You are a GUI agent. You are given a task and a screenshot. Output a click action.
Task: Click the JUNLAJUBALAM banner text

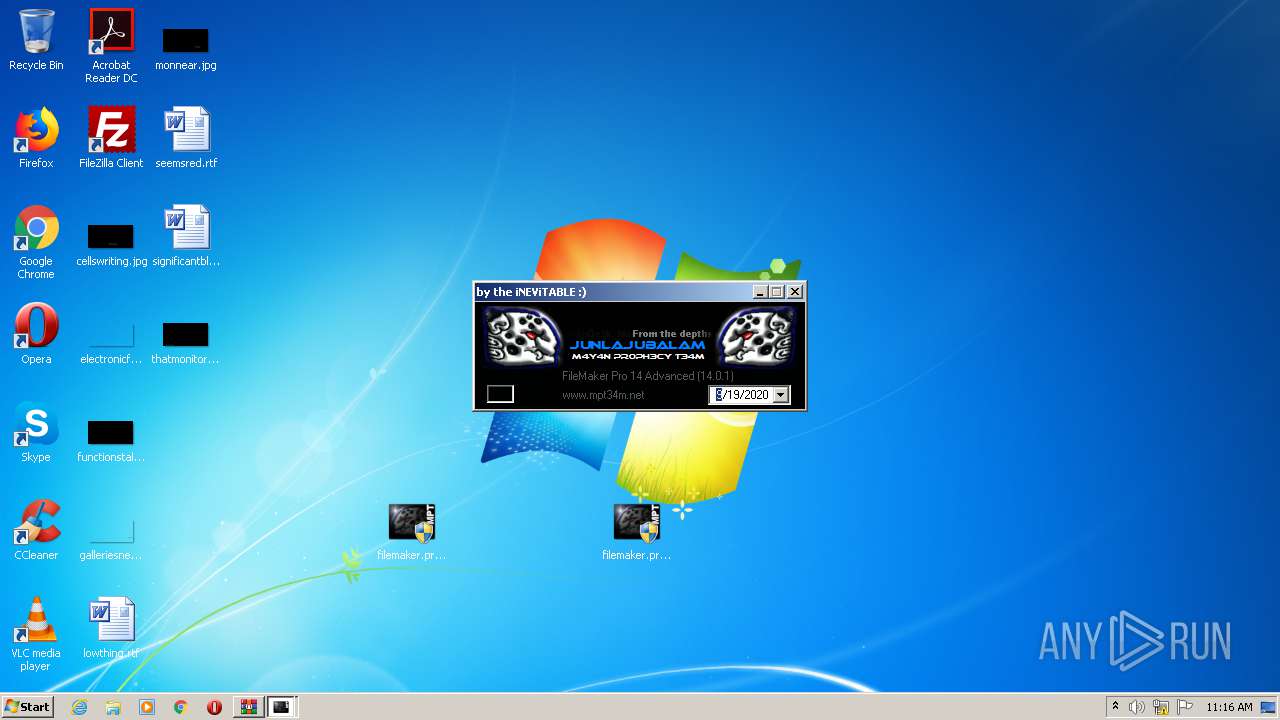point(637,345)
